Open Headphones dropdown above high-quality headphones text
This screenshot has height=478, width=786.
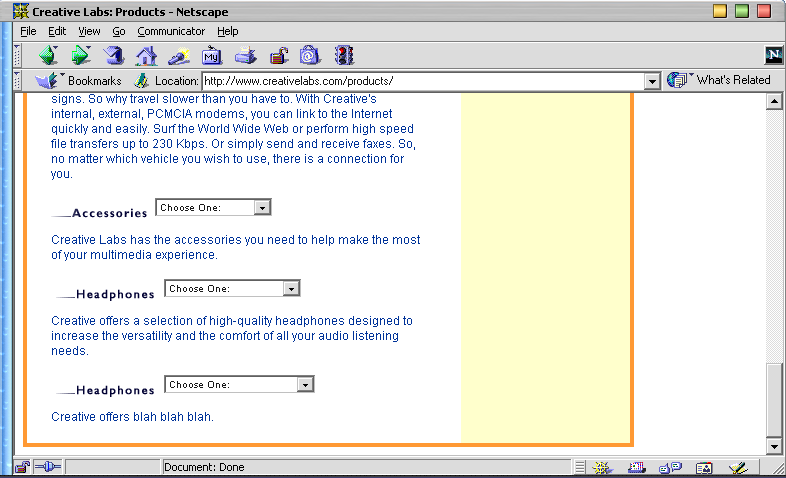(232, 289)
